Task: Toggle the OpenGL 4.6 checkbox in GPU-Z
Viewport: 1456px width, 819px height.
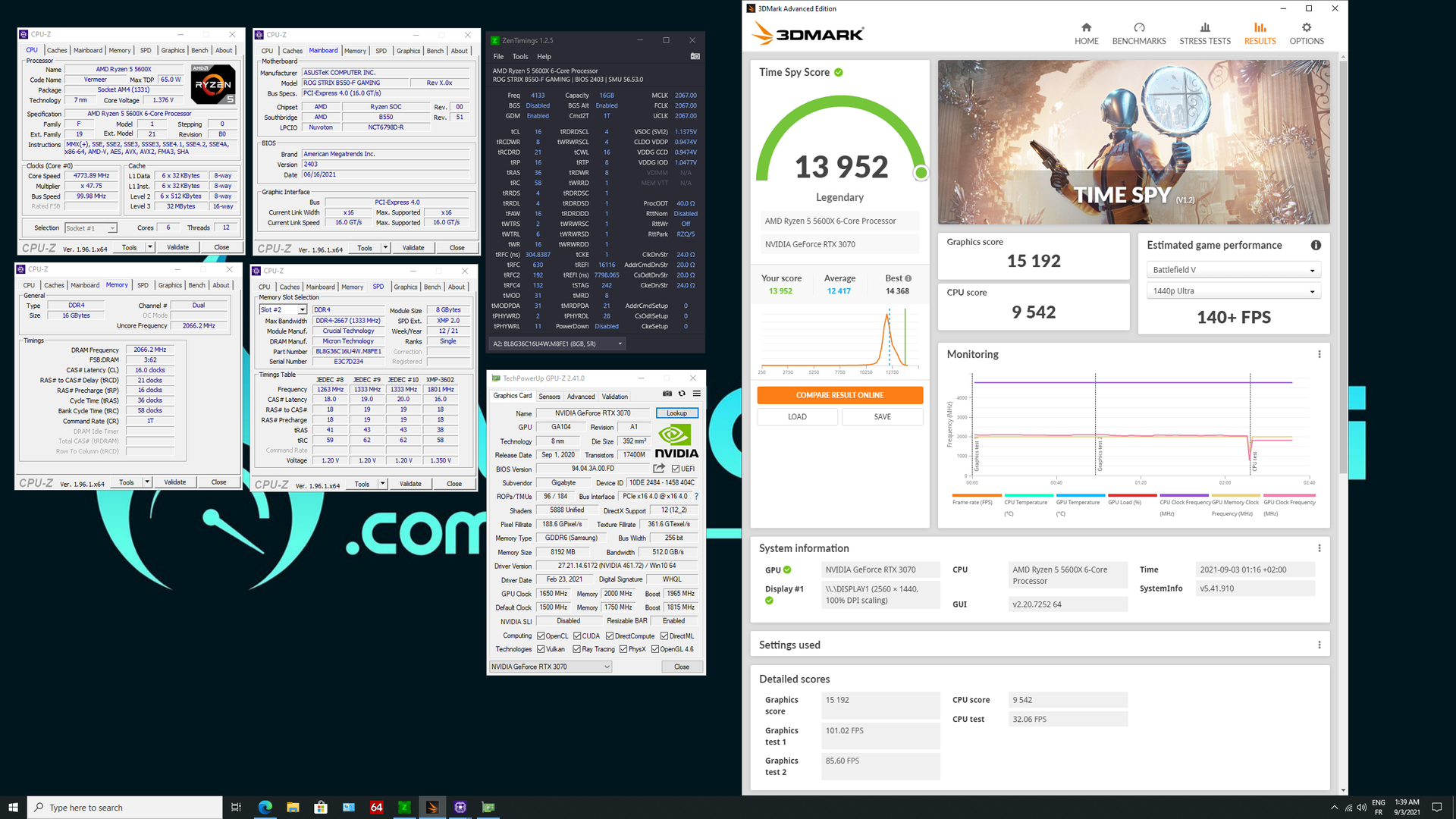Action: click(655, 649)
